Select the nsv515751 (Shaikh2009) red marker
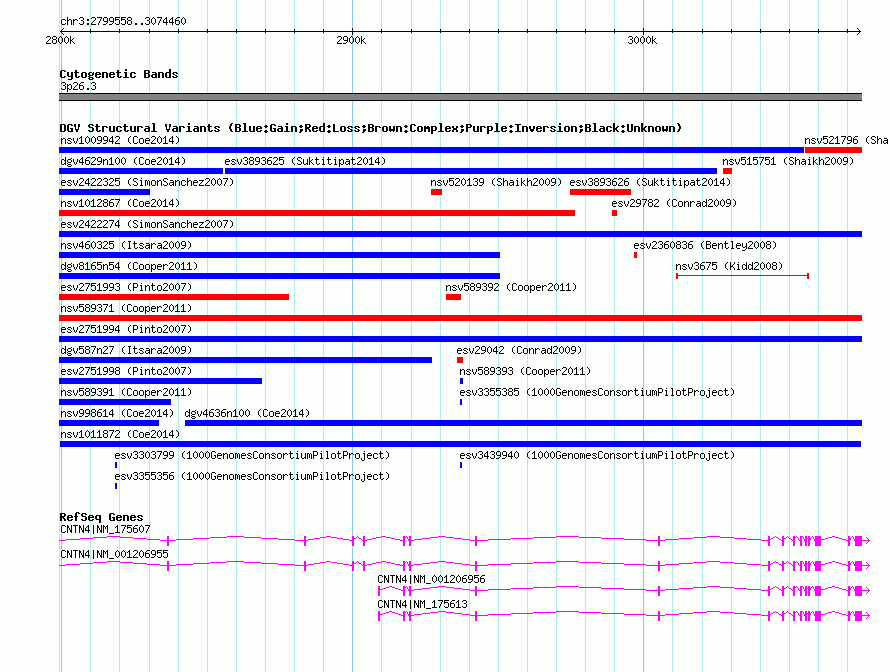 pos(727,171)
